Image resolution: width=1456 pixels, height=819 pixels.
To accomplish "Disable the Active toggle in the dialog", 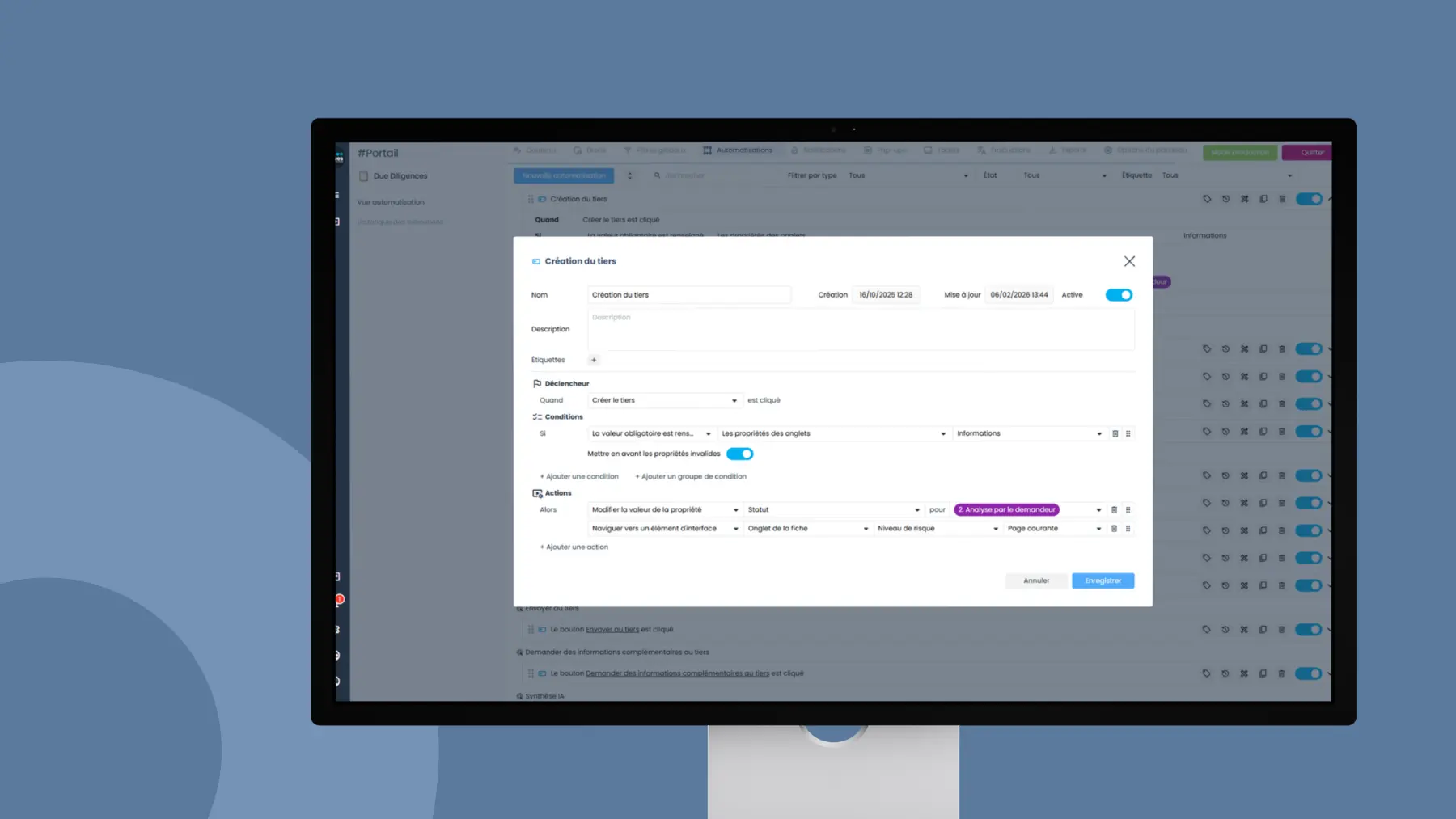I will 1119,295.
